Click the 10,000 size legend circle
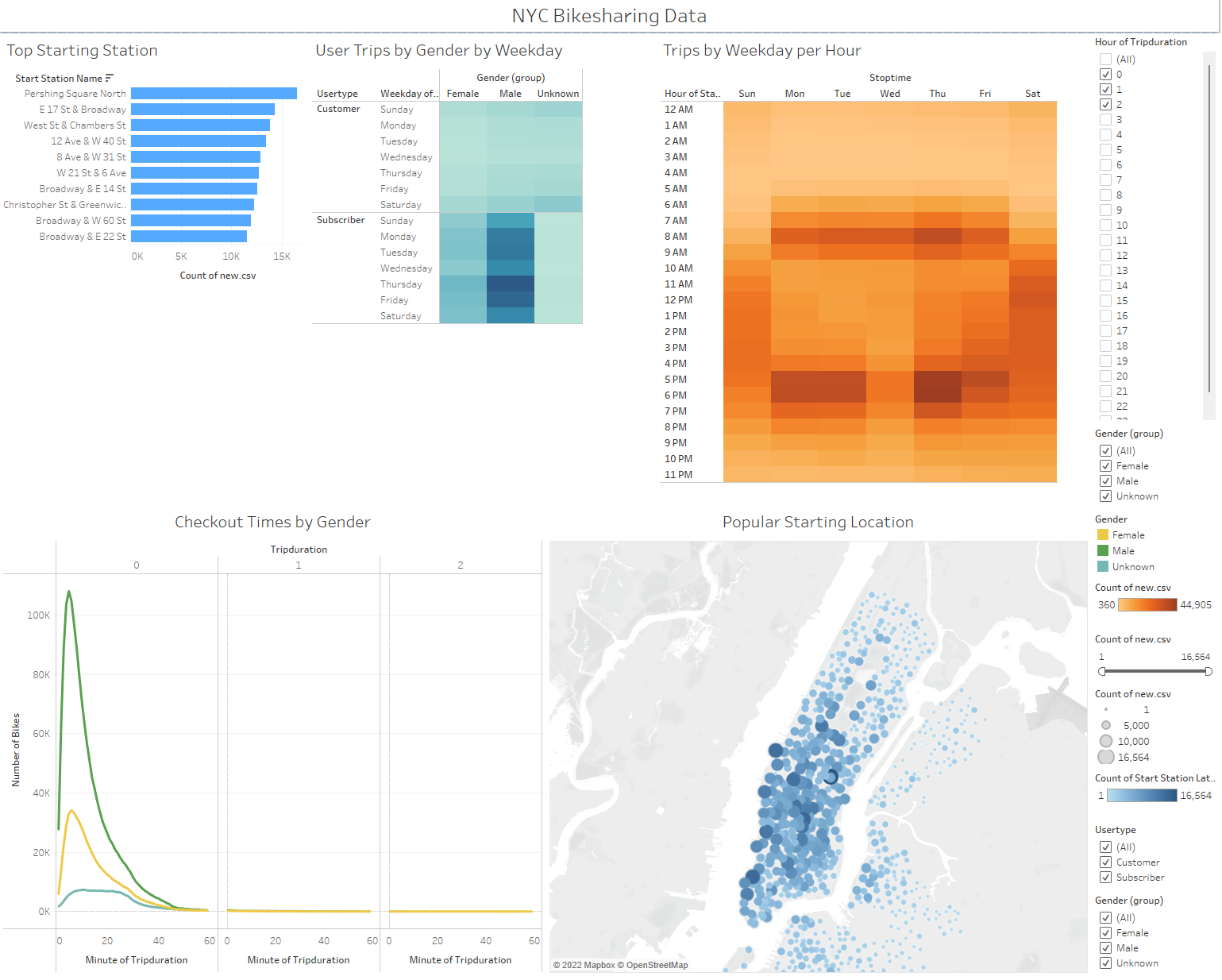The image size is (1222, 980). (x=1105, y=741)
